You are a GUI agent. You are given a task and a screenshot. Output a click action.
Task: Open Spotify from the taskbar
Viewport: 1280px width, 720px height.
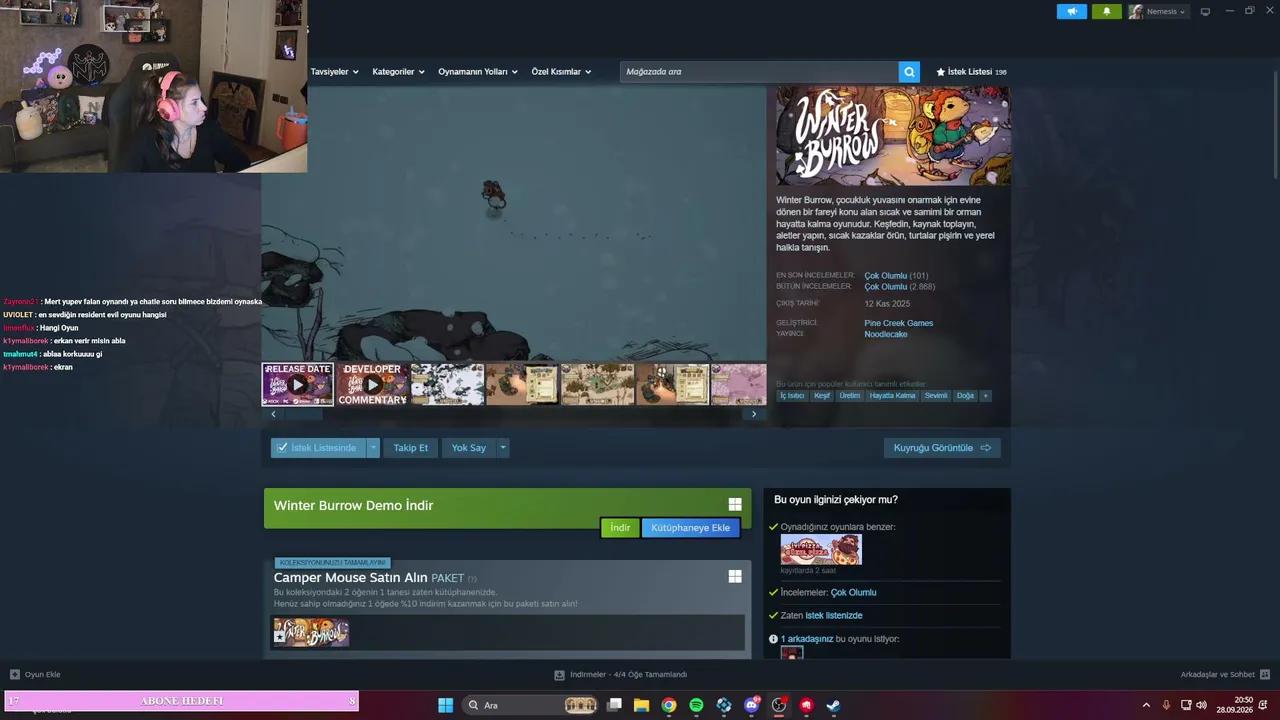pos(696,705)
